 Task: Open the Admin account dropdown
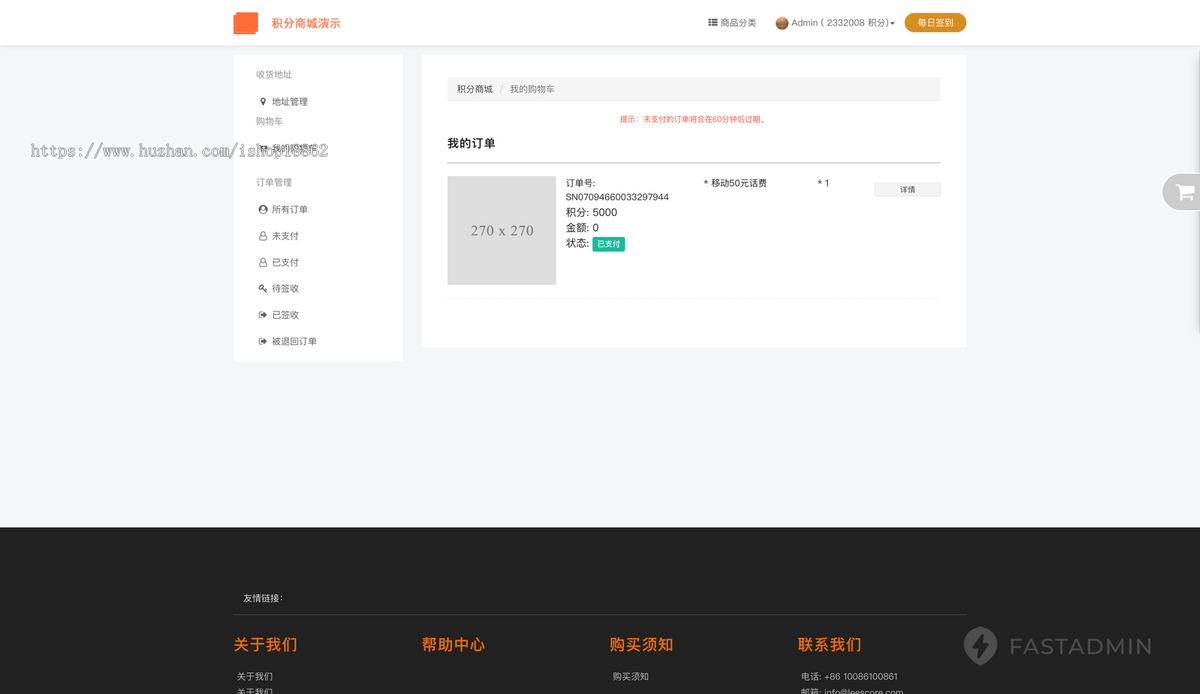click(x=840, y=22)
